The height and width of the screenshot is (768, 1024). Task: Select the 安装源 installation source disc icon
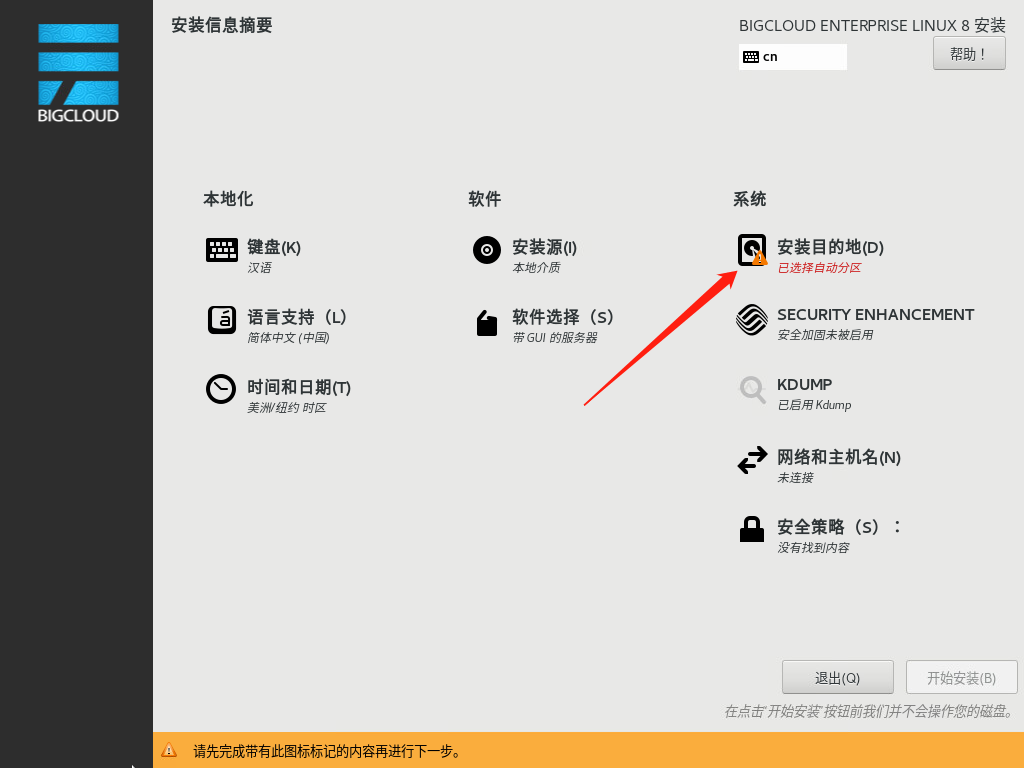[486, 250]
